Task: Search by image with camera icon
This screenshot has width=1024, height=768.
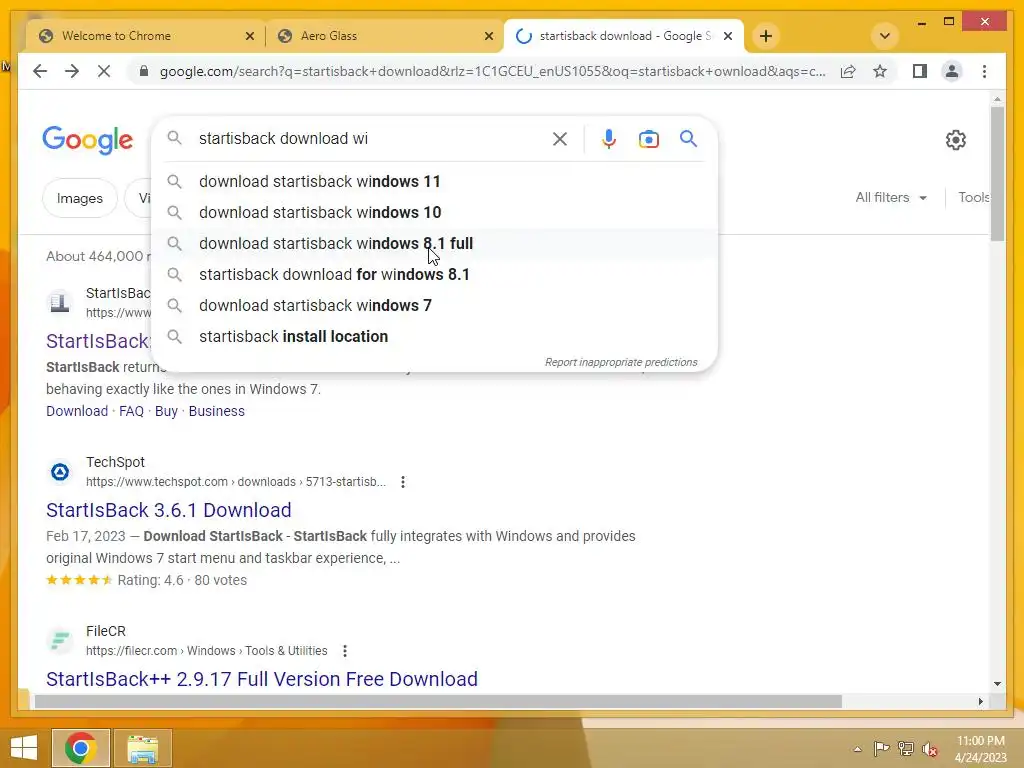Action: coord(648,138)
